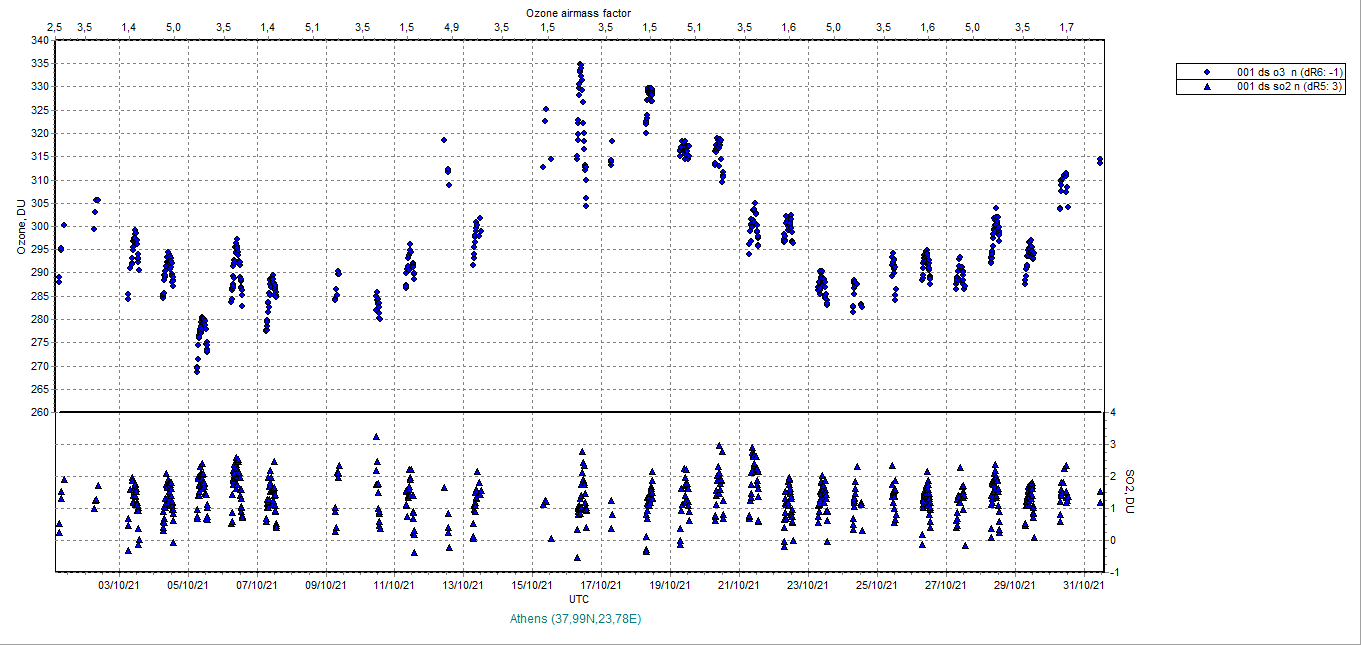The image size is (1361, 645).
Task: Click the blue diamond legend marker
Action: pos(1207,72)
